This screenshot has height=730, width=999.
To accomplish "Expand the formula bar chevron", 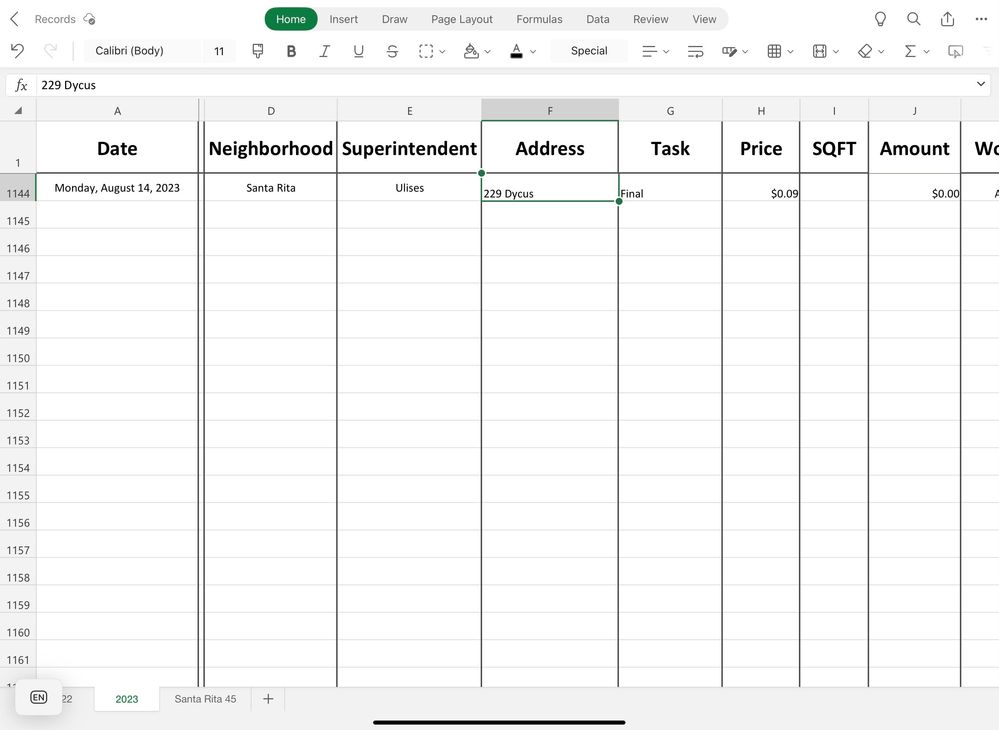I will tap(981, 84).
